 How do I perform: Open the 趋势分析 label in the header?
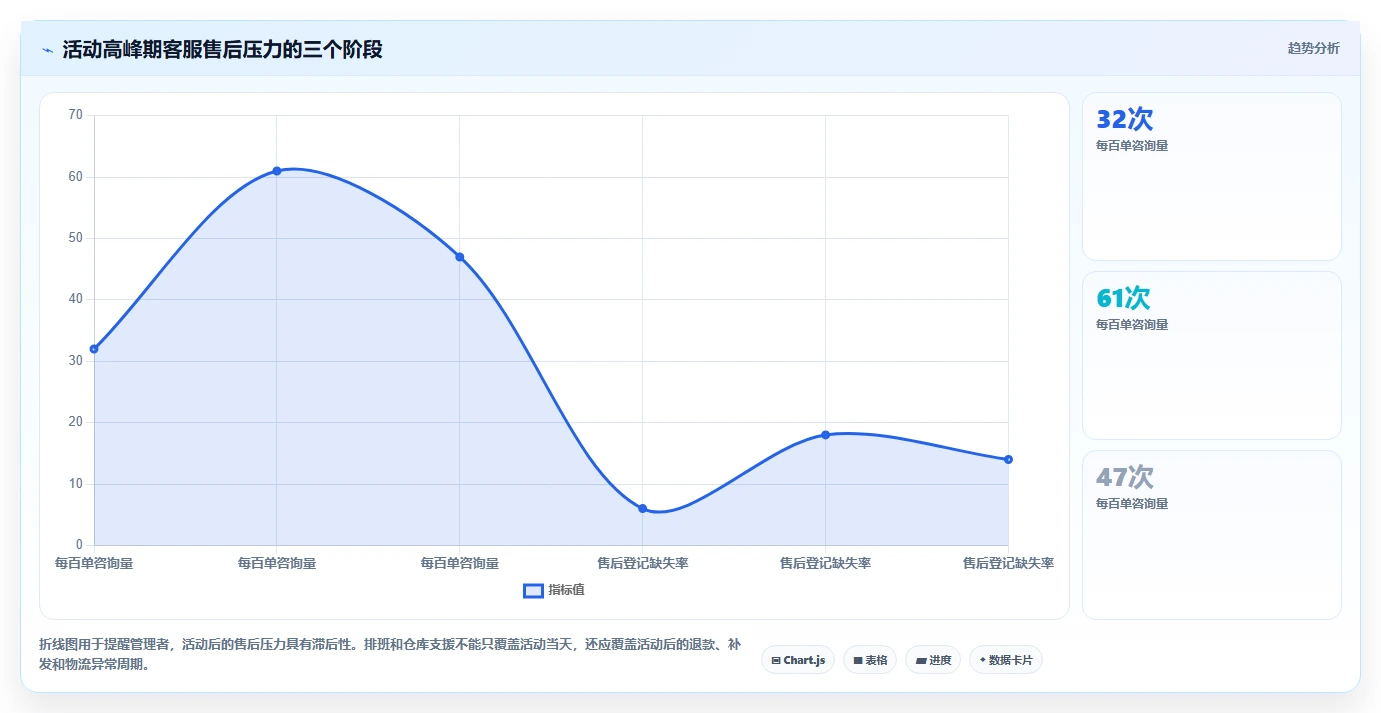coord(1313,49)
